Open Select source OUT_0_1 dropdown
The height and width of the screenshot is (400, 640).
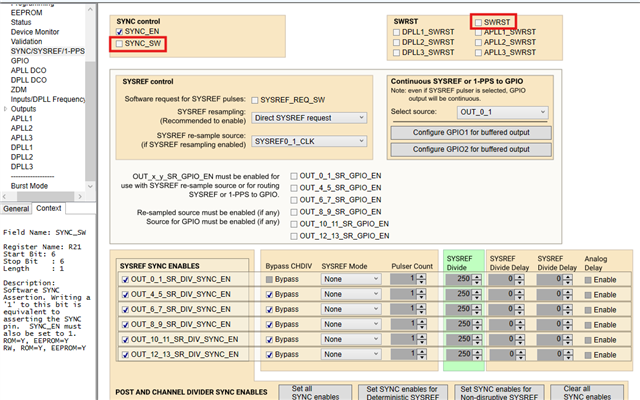pyautogui.click(x=502, y=112)
